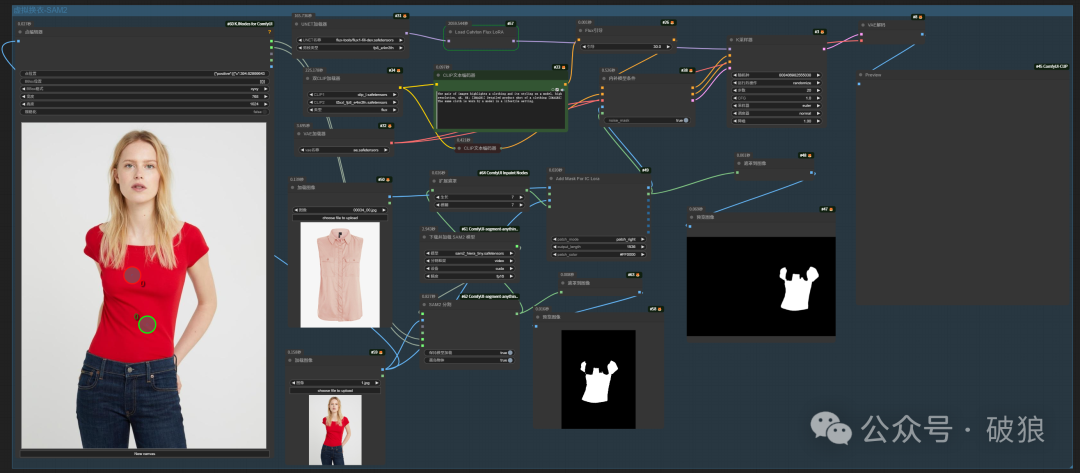Viewport: 1080px width, 473px height.
Task: Open the fp16 precision selector in SAM2 loader
Action: (x=470, y=275)
